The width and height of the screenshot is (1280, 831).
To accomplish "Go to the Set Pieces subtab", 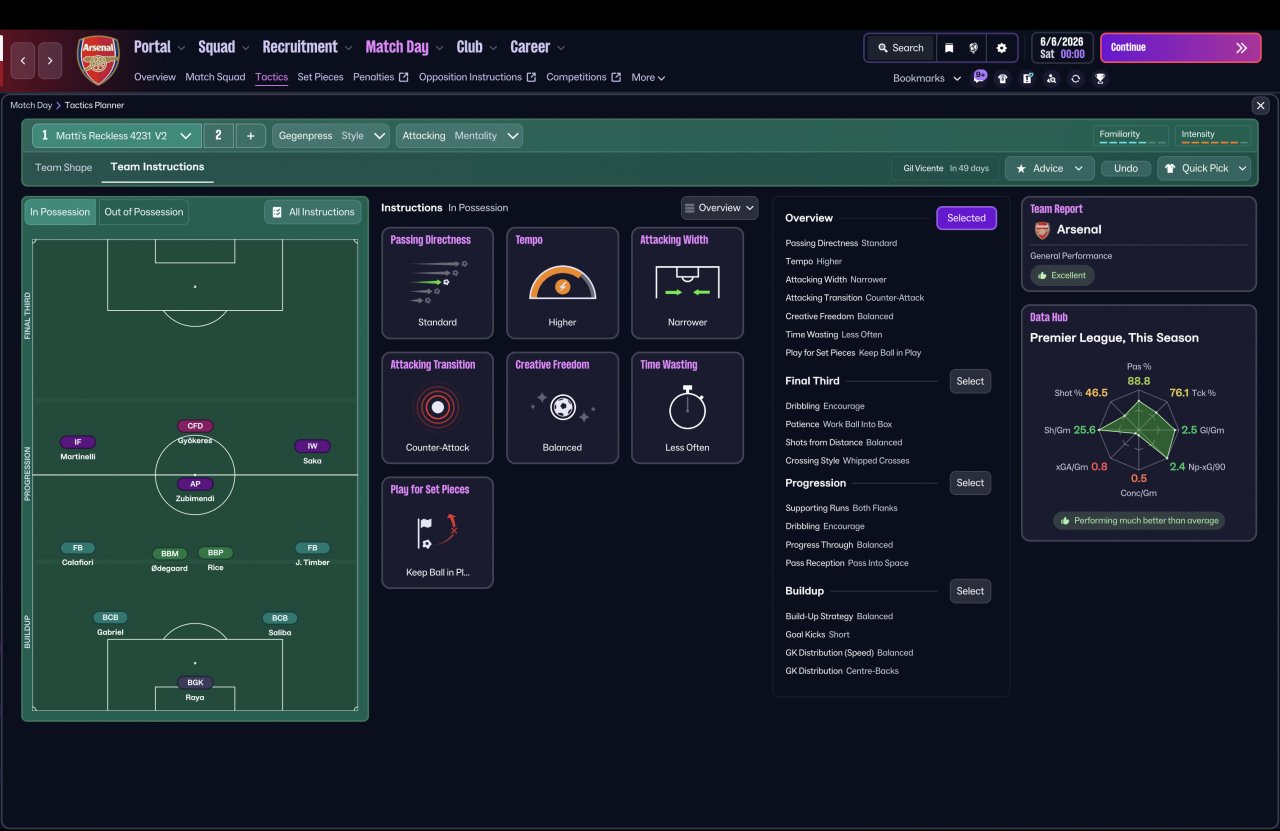I will pos(320,77).
